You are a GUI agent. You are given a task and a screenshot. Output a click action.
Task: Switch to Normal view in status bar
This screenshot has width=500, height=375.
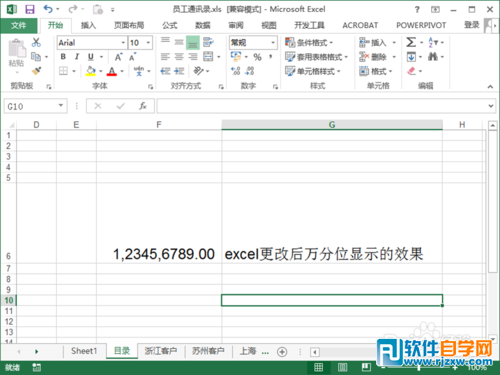point(318,367)
